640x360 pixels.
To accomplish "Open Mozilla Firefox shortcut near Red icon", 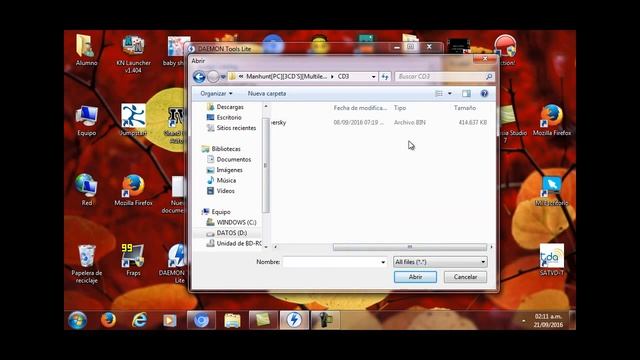I will tap(133, 190).
